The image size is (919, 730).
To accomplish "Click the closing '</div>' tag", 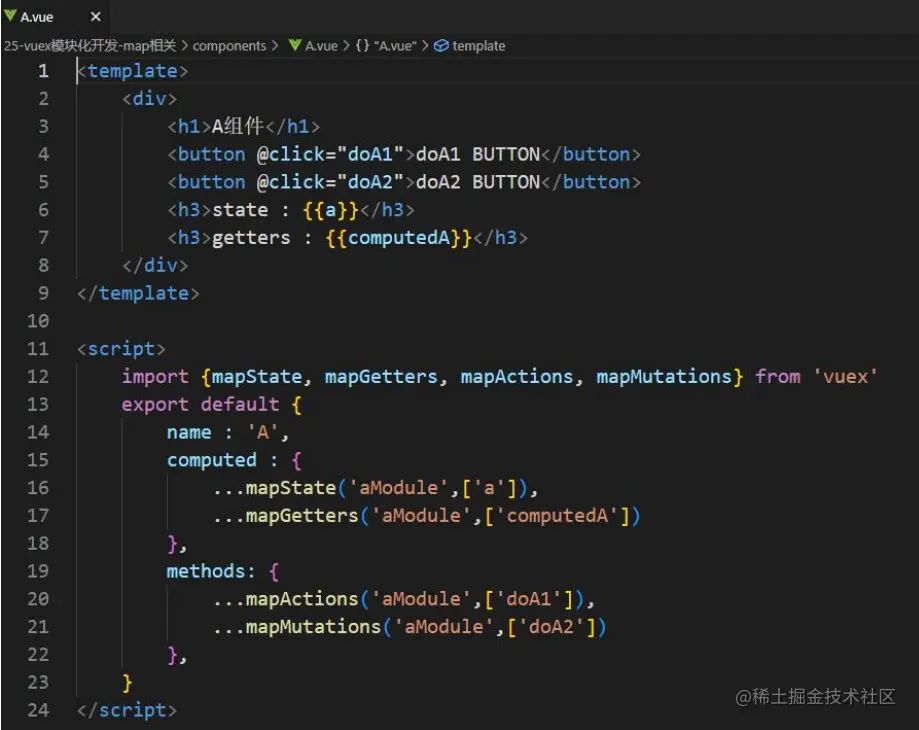I will click(x=155, y=265).
